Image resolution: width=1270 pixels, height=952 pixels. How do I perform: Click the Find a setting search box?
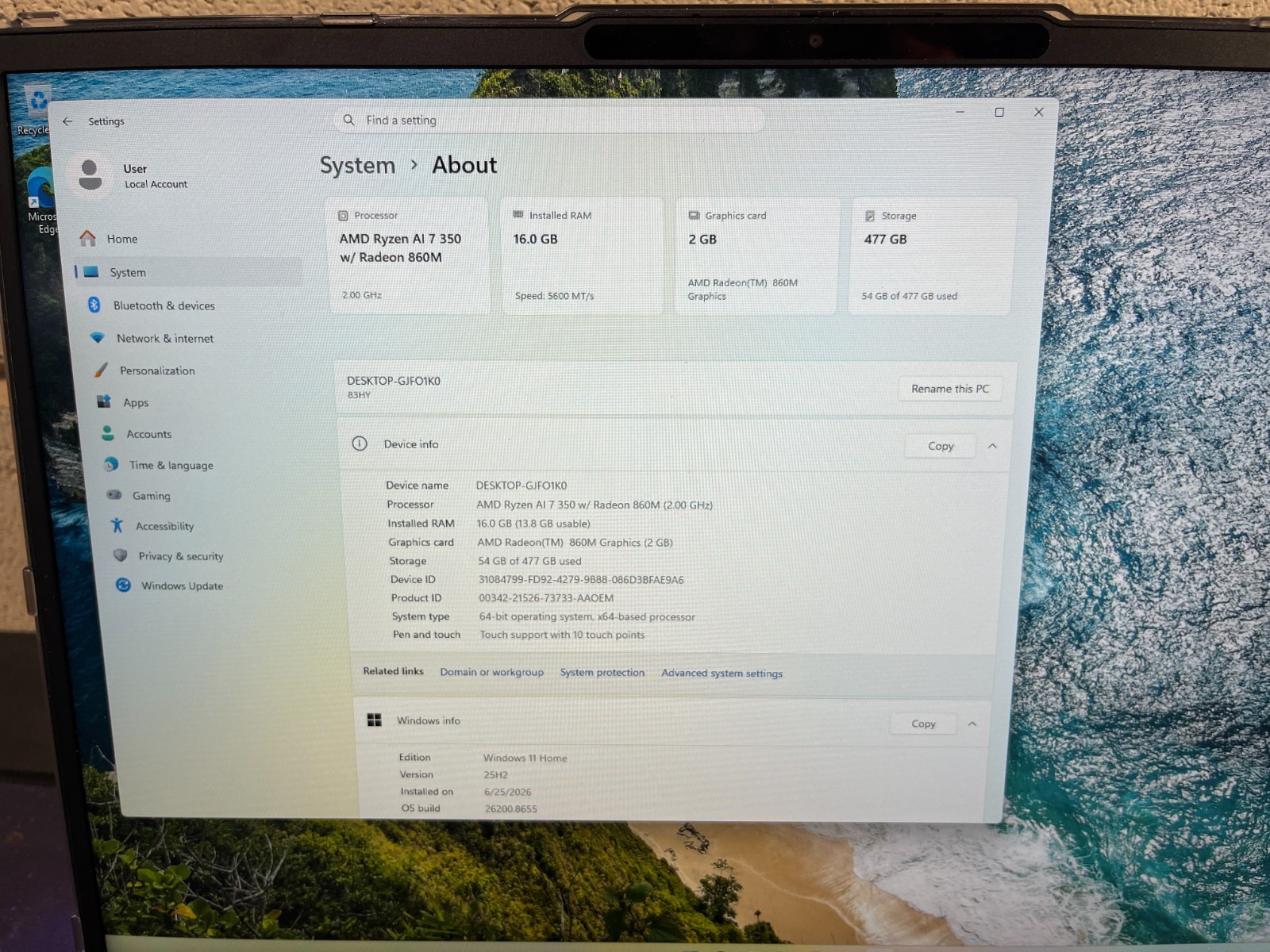[549, 120]
